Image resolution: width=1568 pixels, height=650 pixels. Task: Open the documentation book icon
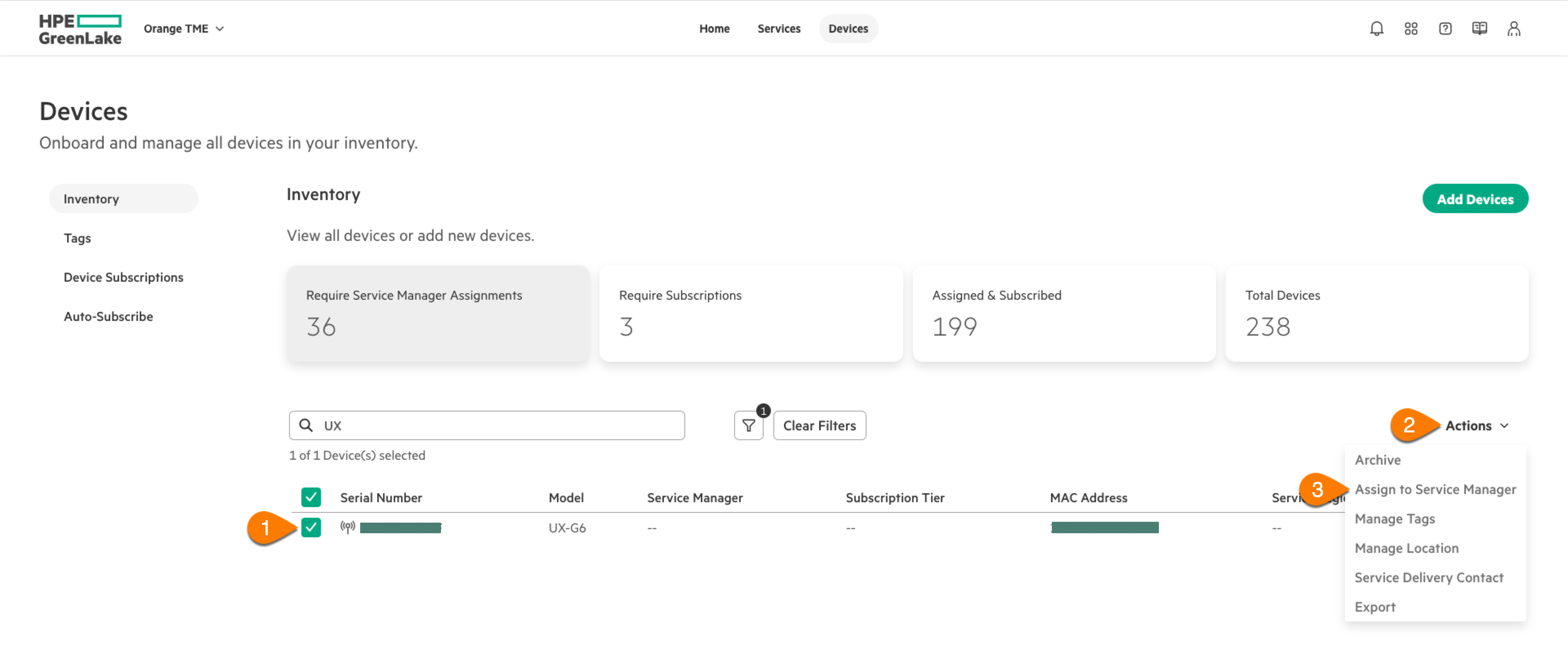1479,29
